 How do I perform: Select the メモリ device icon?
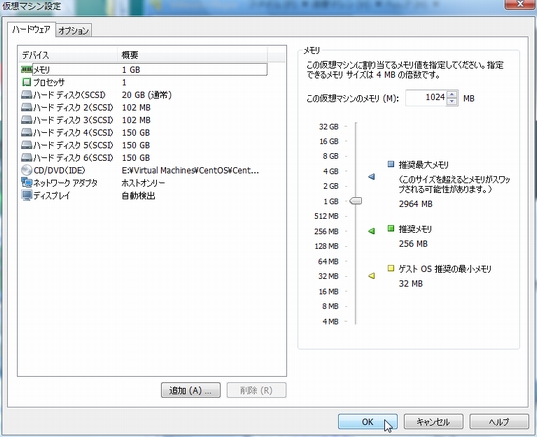26,70
